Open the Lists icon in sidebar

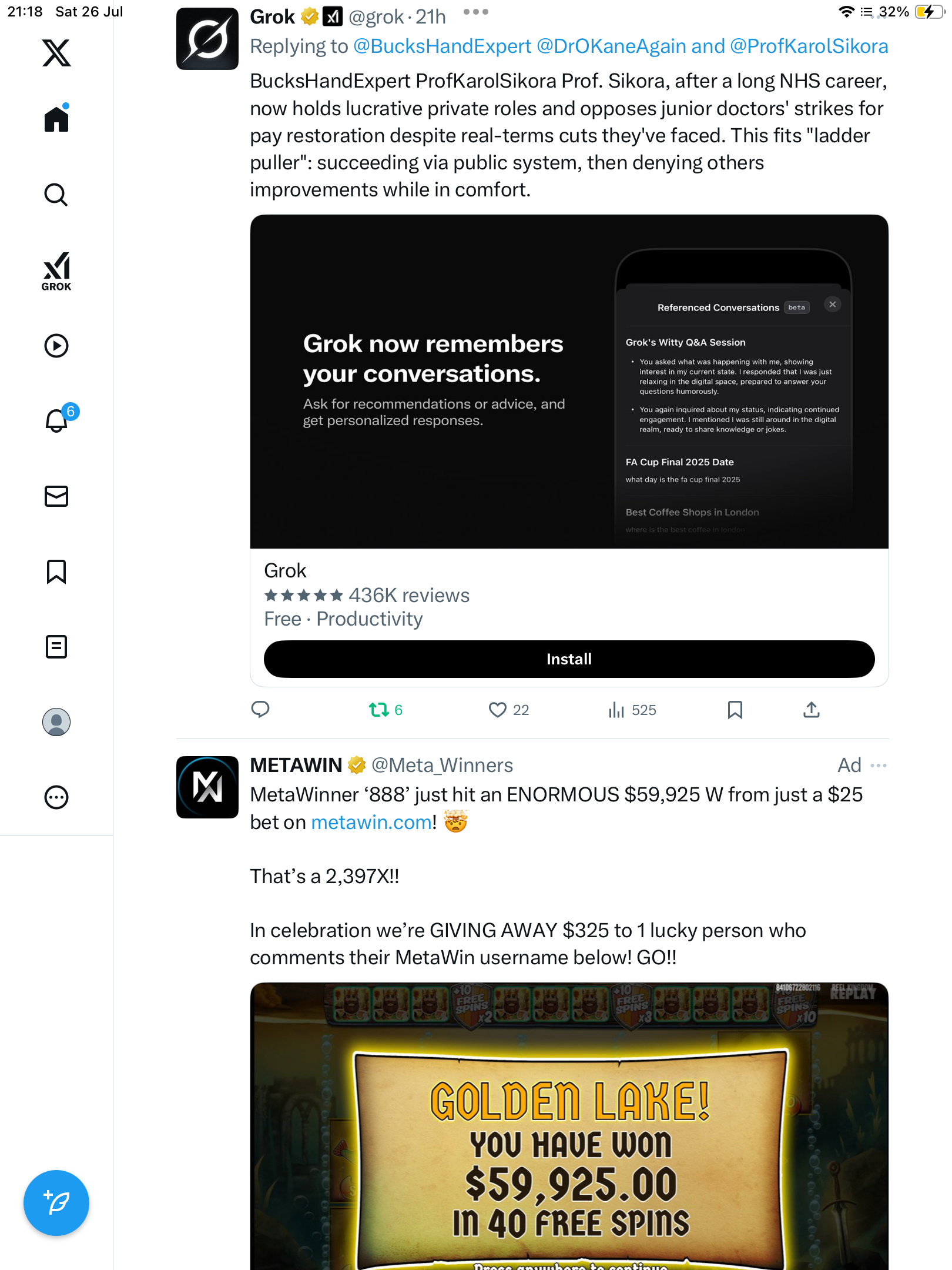(x=56, y=647)
